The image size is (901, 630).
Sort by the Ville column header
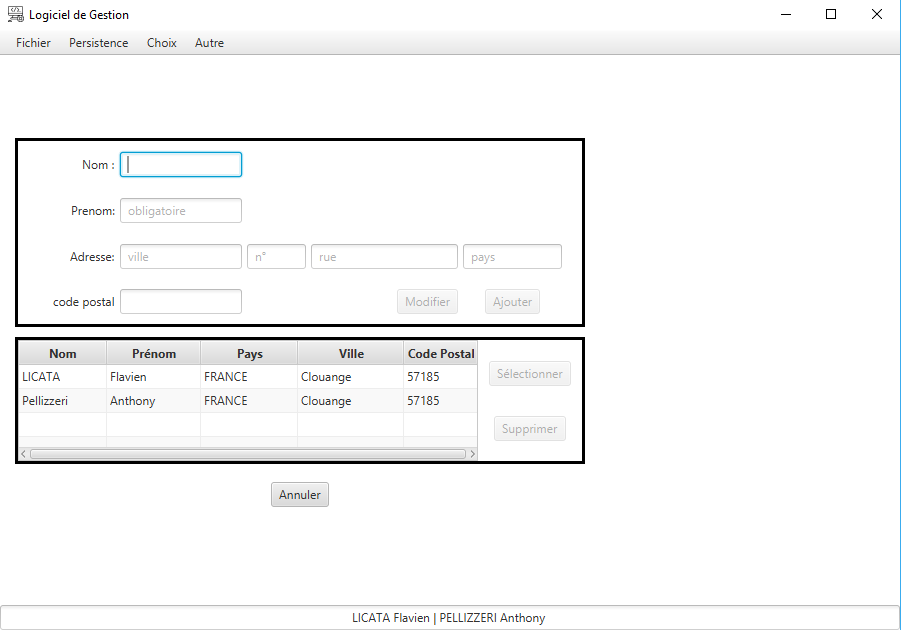pos(351,354)
